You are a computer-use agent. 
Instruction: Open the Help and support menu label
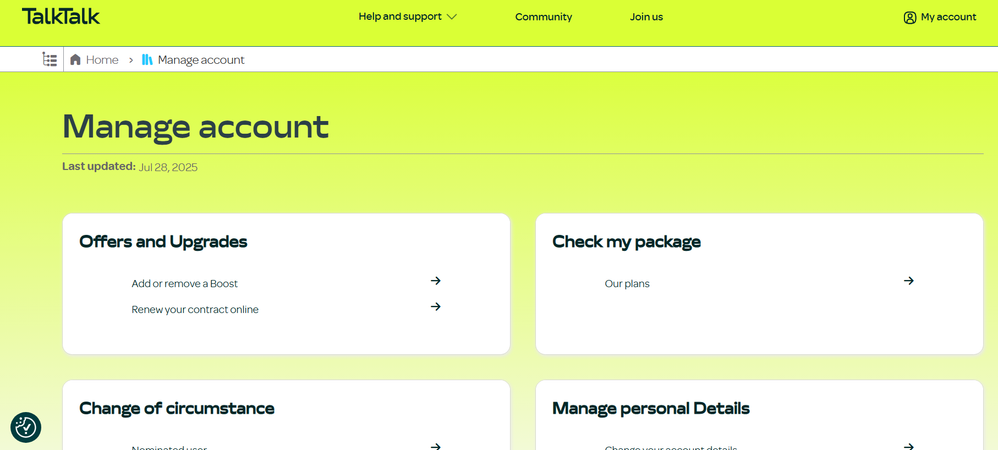(400, 17)
